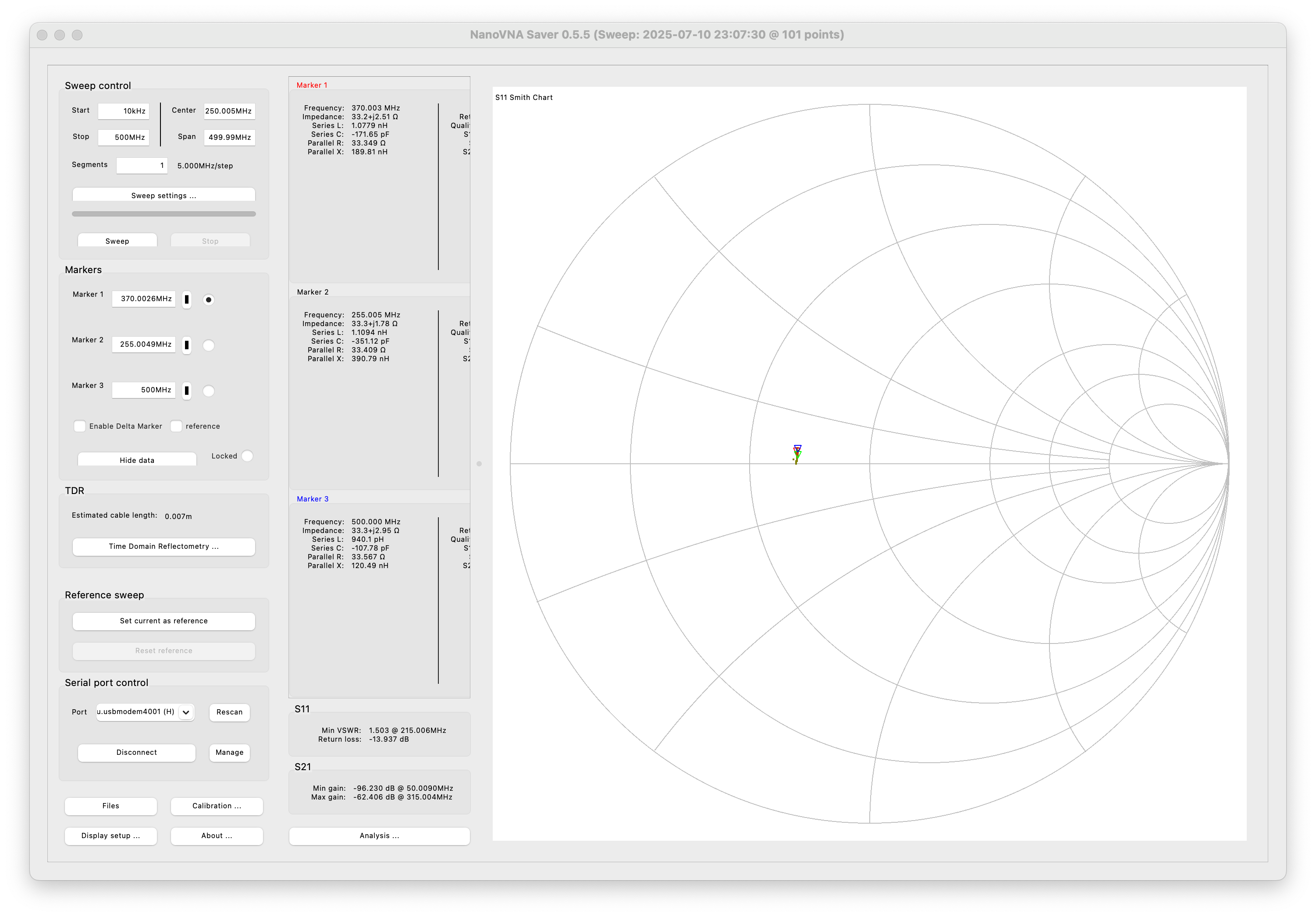The image size is (1316, 917).
Task: Expand the serial Port dropdown
Action: (x=146, y=712)
